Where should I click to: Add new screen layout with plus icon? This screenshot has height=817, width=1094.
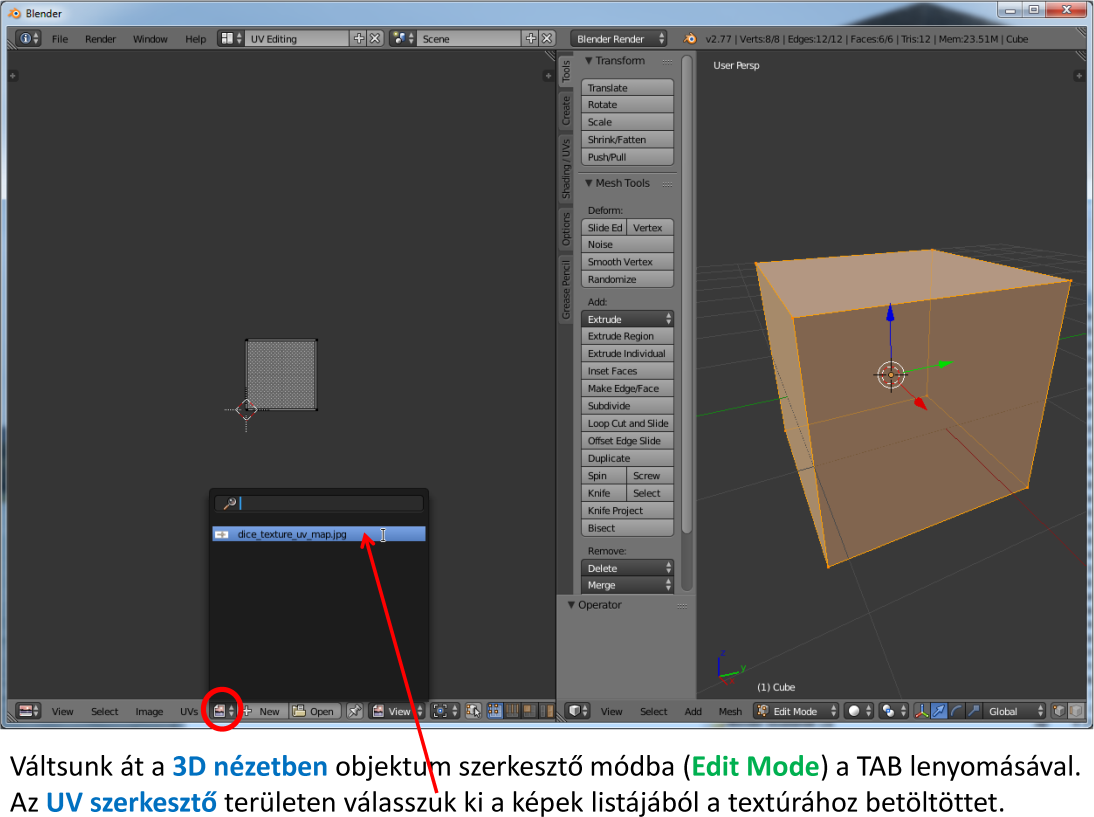tap(359, 39)
